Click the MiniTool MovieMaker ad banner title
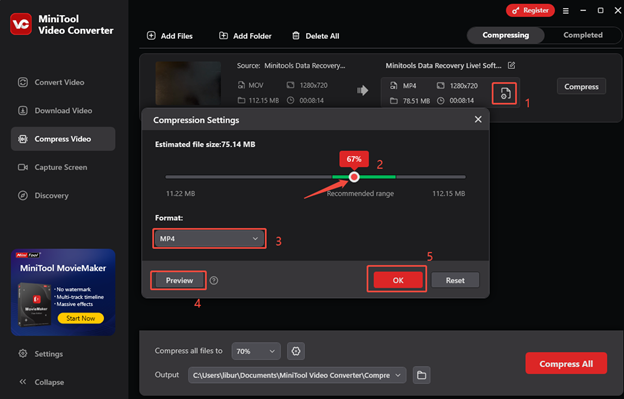The image size is (624, 399). pos(63,268)
